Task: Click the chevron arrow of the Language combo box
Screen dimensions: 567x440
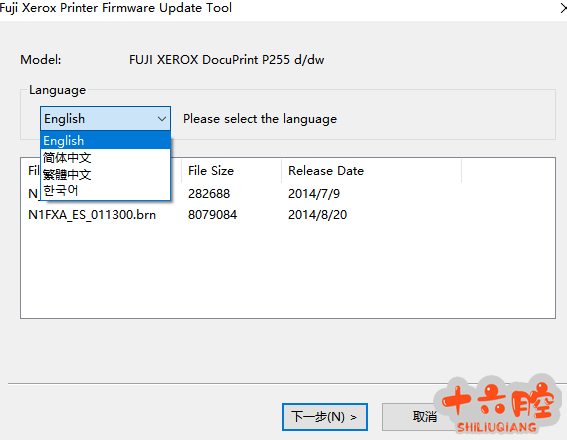Action: (x=162, y=119)
